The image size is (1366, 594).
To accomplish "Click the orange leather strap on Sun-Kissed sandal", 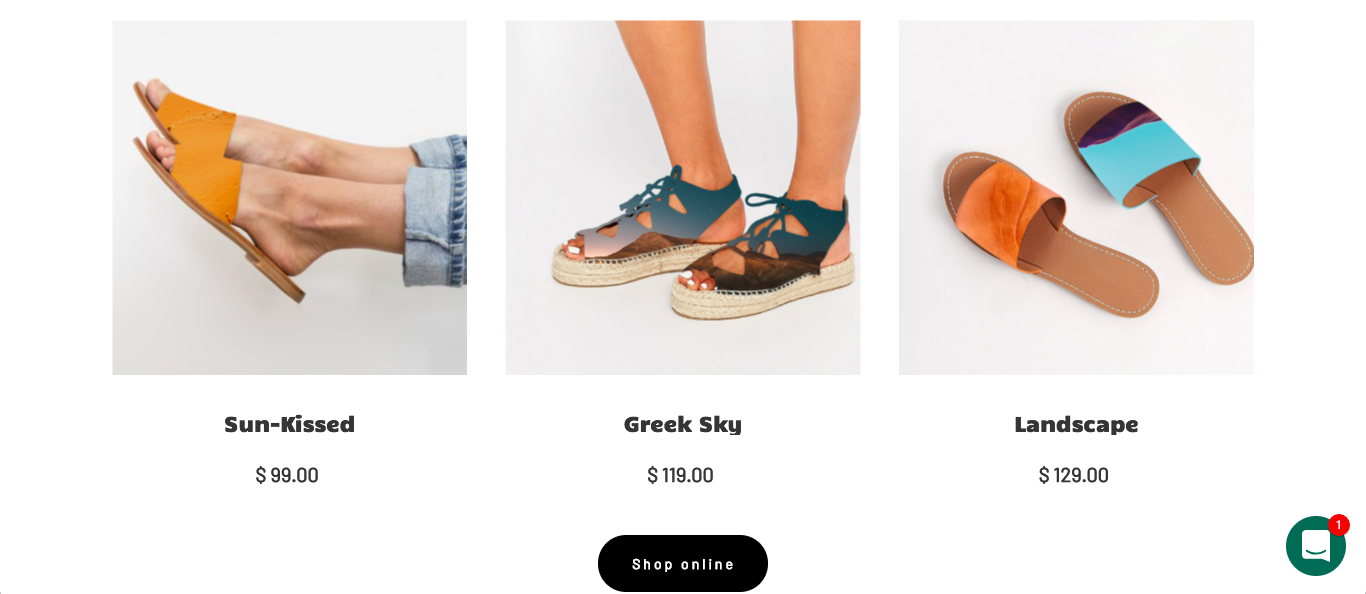I will pyautogui.click(x=207, y=150).
